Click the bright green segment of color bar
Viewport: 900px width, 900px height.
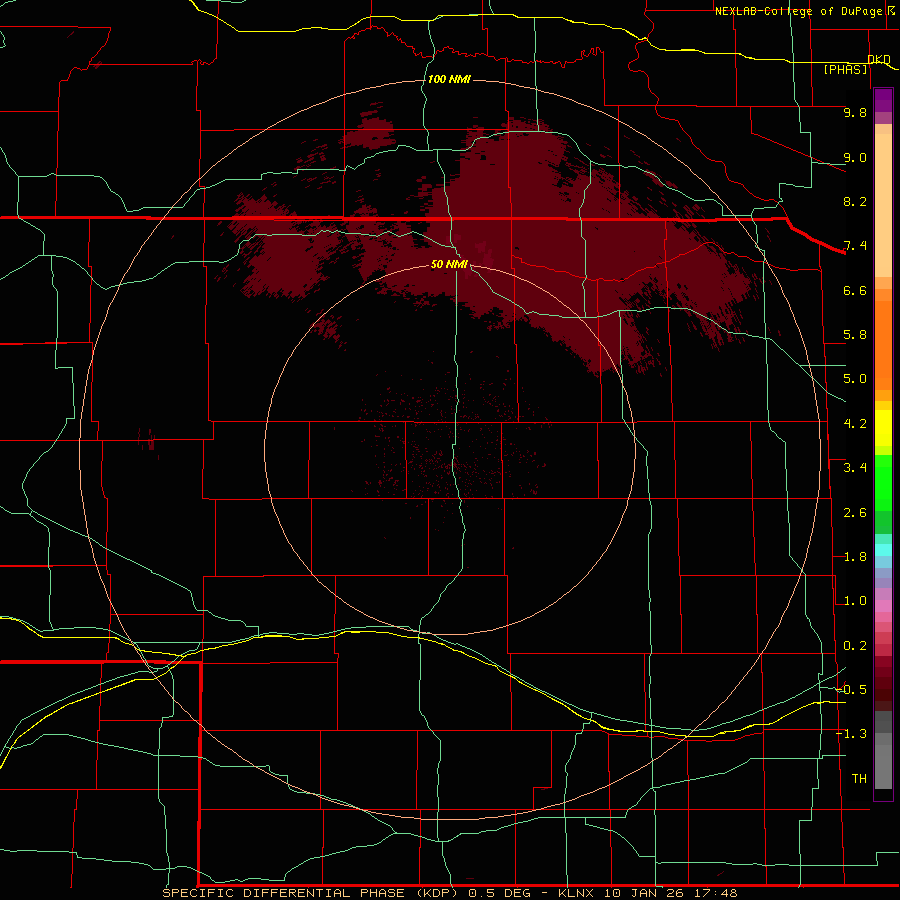(883, 482)
